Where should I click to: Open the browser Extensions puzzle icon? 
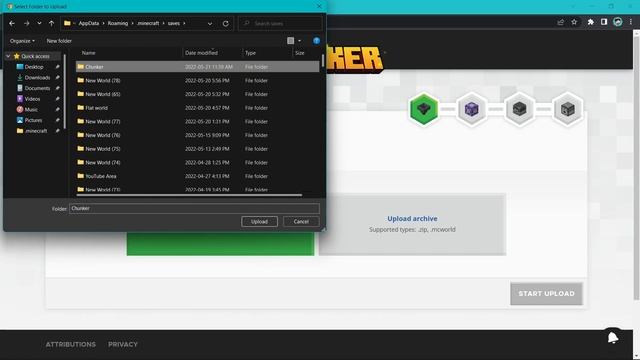[590, 22]
